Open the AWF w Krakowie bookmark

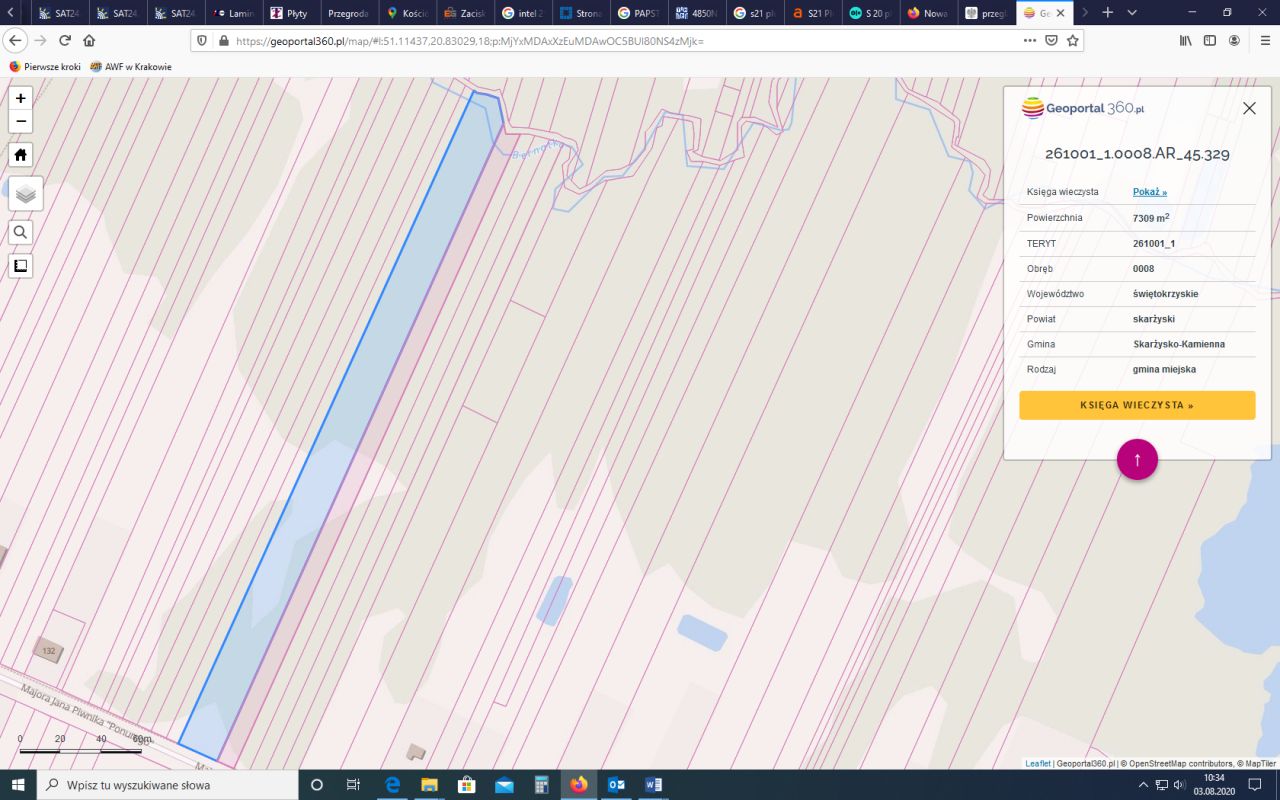click(x=131, y=67)
